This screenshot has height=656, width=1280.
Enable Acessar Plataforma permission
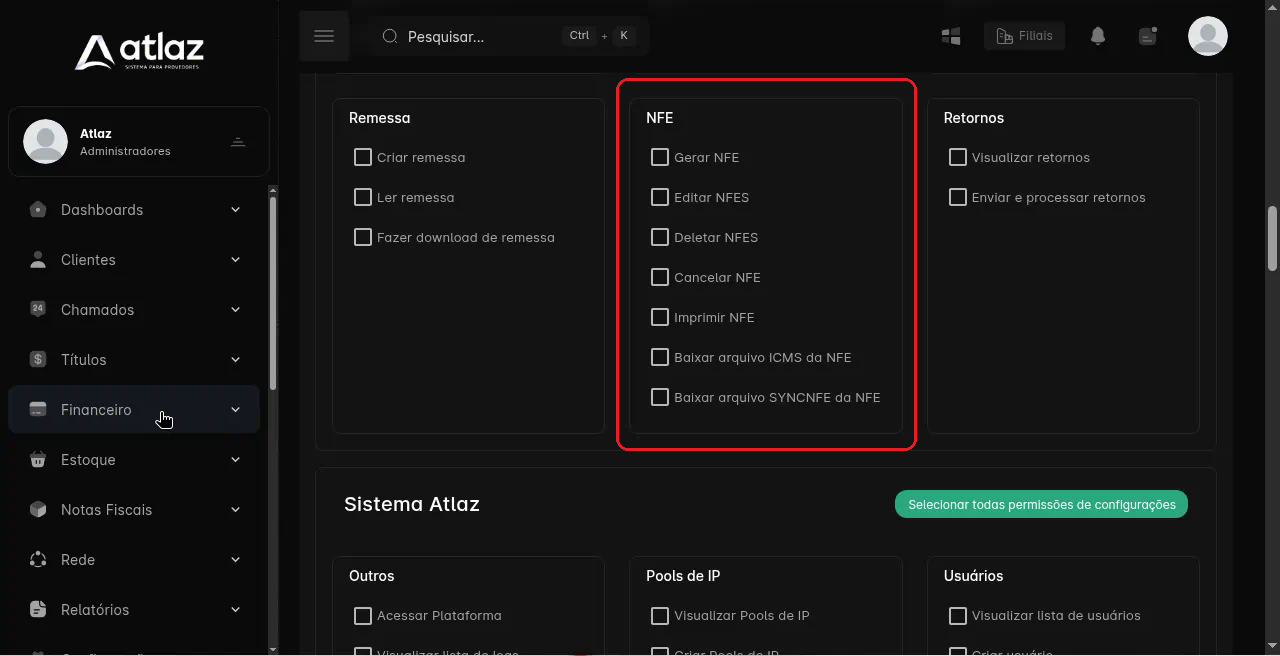[x=363, y=615]
